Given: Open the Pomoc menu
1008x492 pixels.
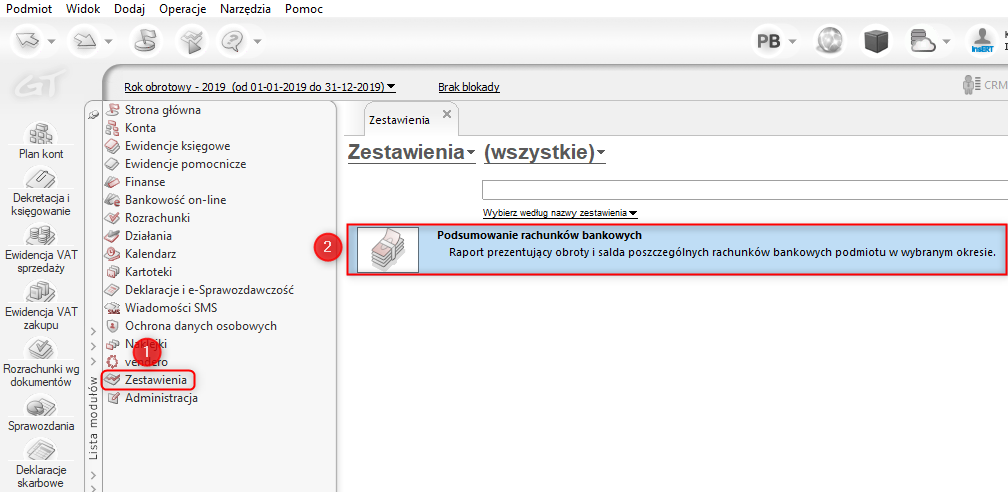Looking at the screenshot, I should 303,9.
